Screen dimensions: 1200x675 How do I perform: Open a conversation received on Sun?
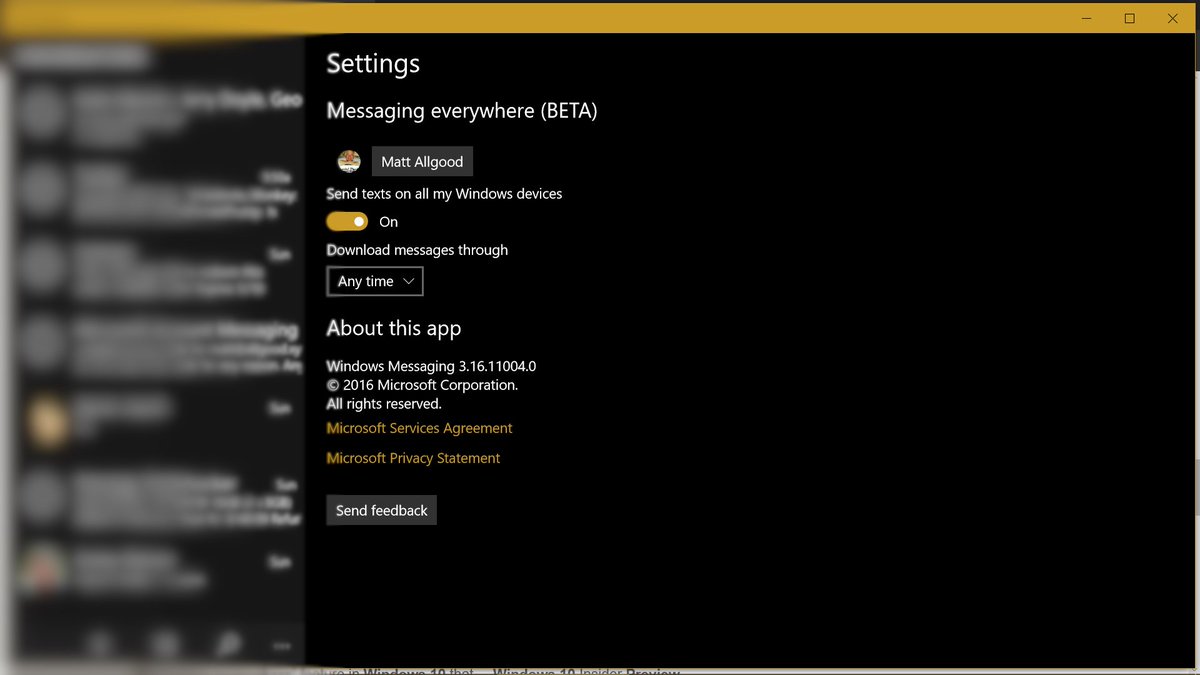point(160,270)
